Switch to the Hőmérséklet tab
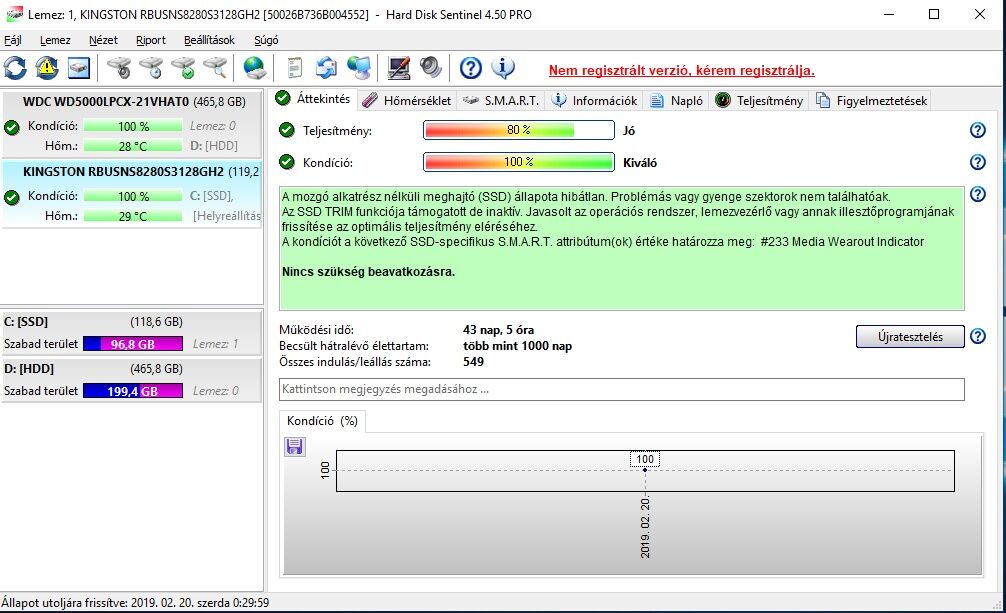Viewport: 1006px width, 613px height. point(407,100)
